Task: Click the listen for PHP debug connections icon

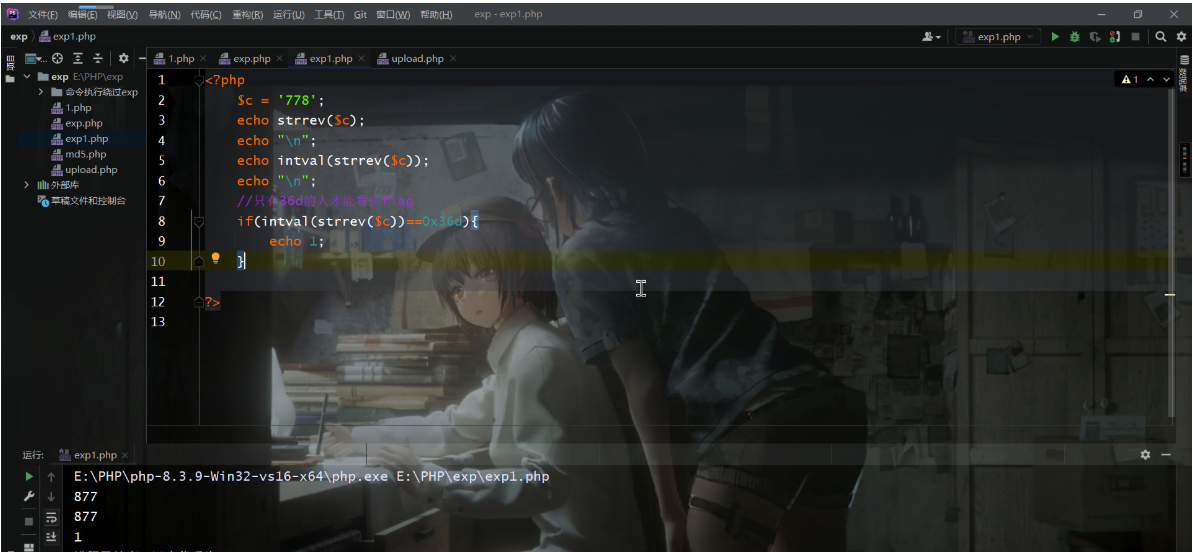Action: [x=1115, y=36]
